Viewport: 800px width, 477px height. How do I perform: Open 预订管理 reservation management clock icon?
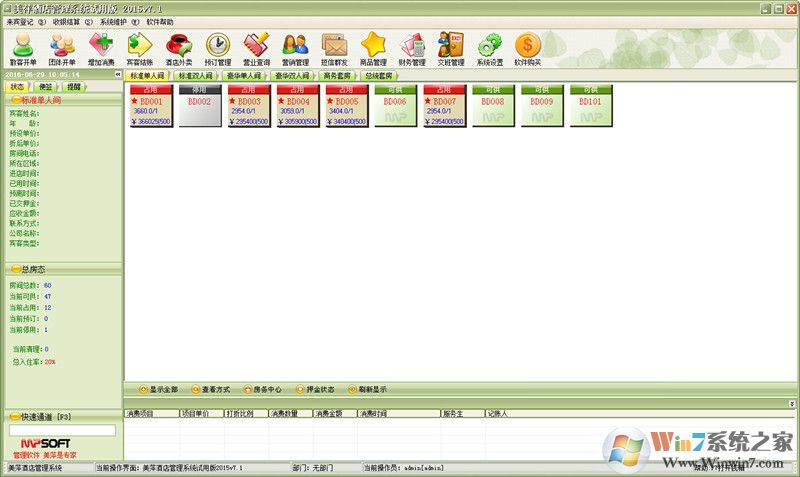click(x=218, y=48)
